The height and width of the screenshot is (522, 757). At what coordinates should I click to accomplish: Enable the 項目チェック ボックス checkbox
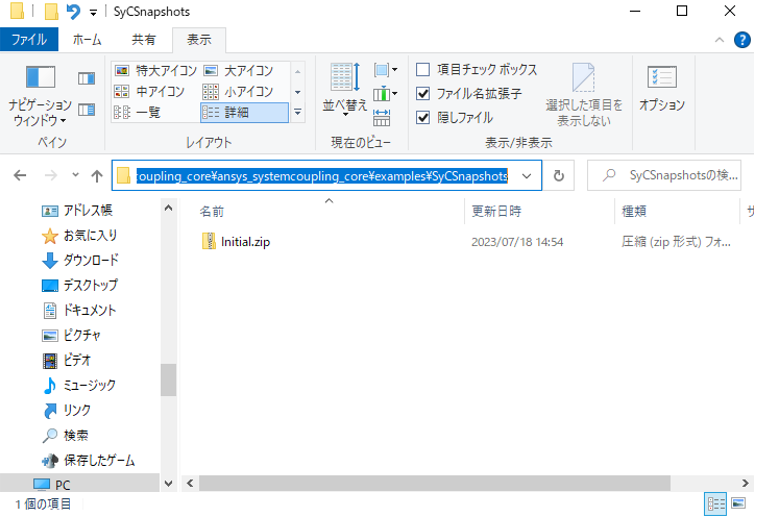(x=423, y=70)
